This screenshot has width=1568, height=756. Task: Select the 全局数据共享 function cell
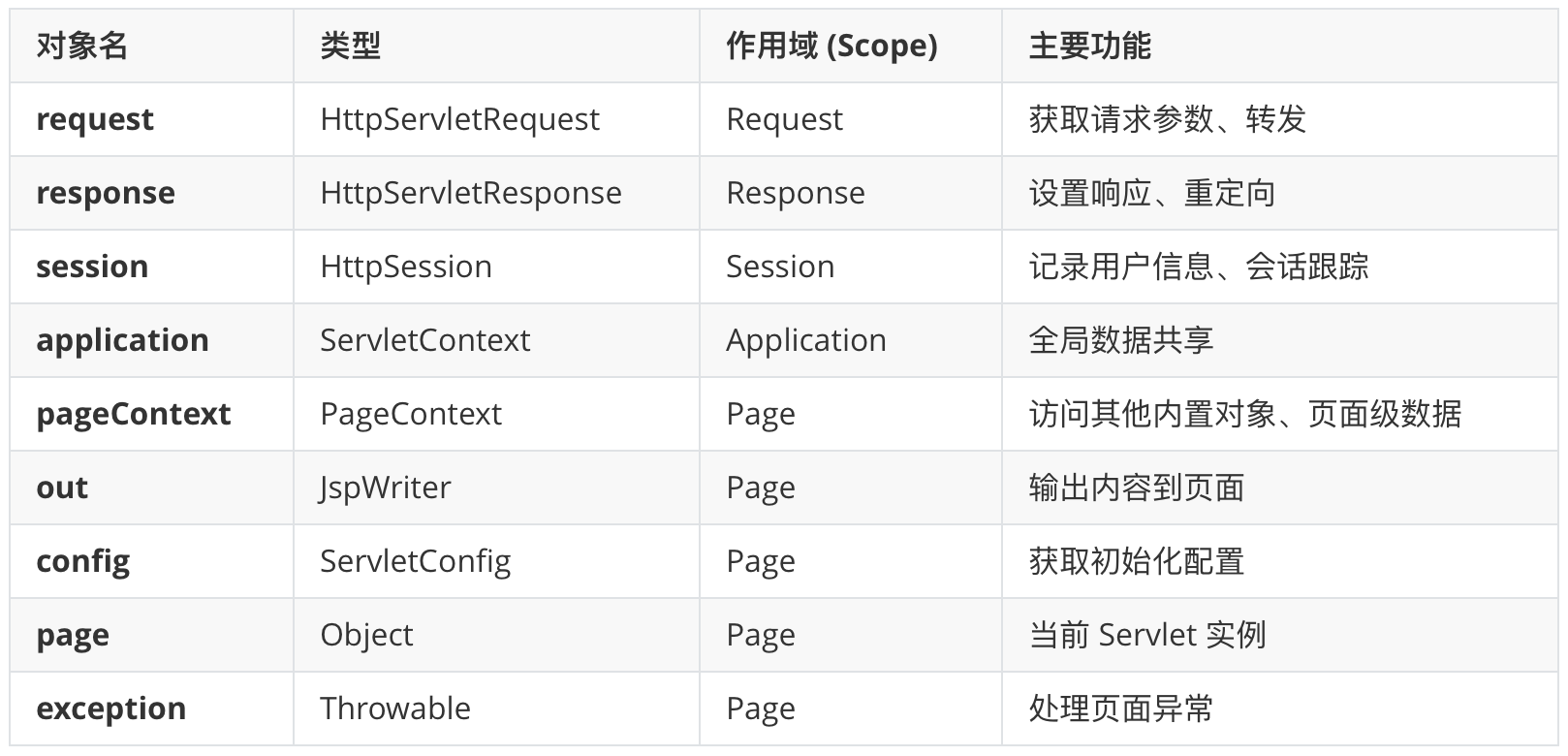[x=1120, y=340]
